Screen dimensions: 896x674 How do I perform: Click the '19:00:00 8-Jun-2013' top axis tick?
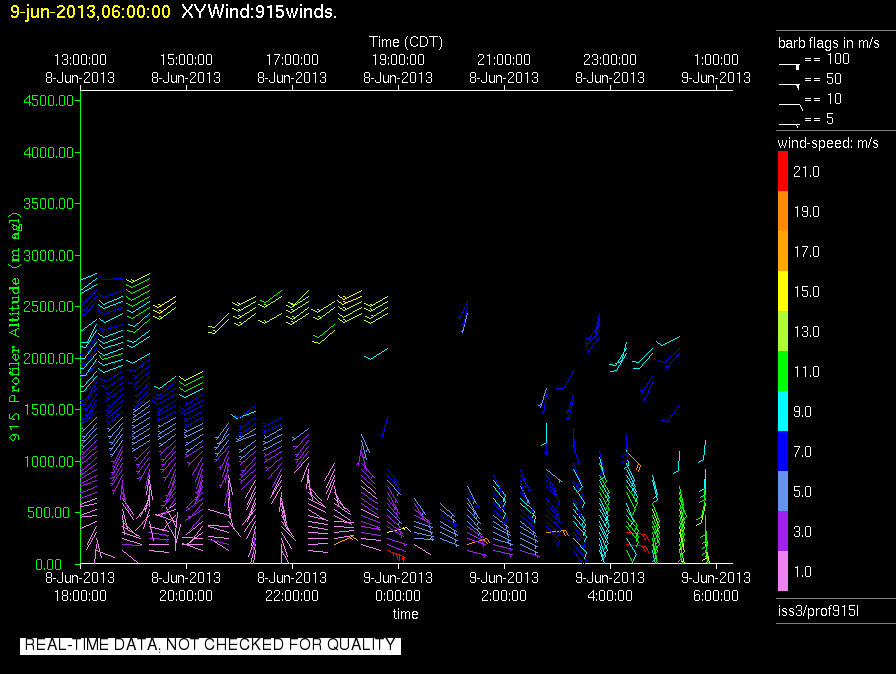[398, 69]
